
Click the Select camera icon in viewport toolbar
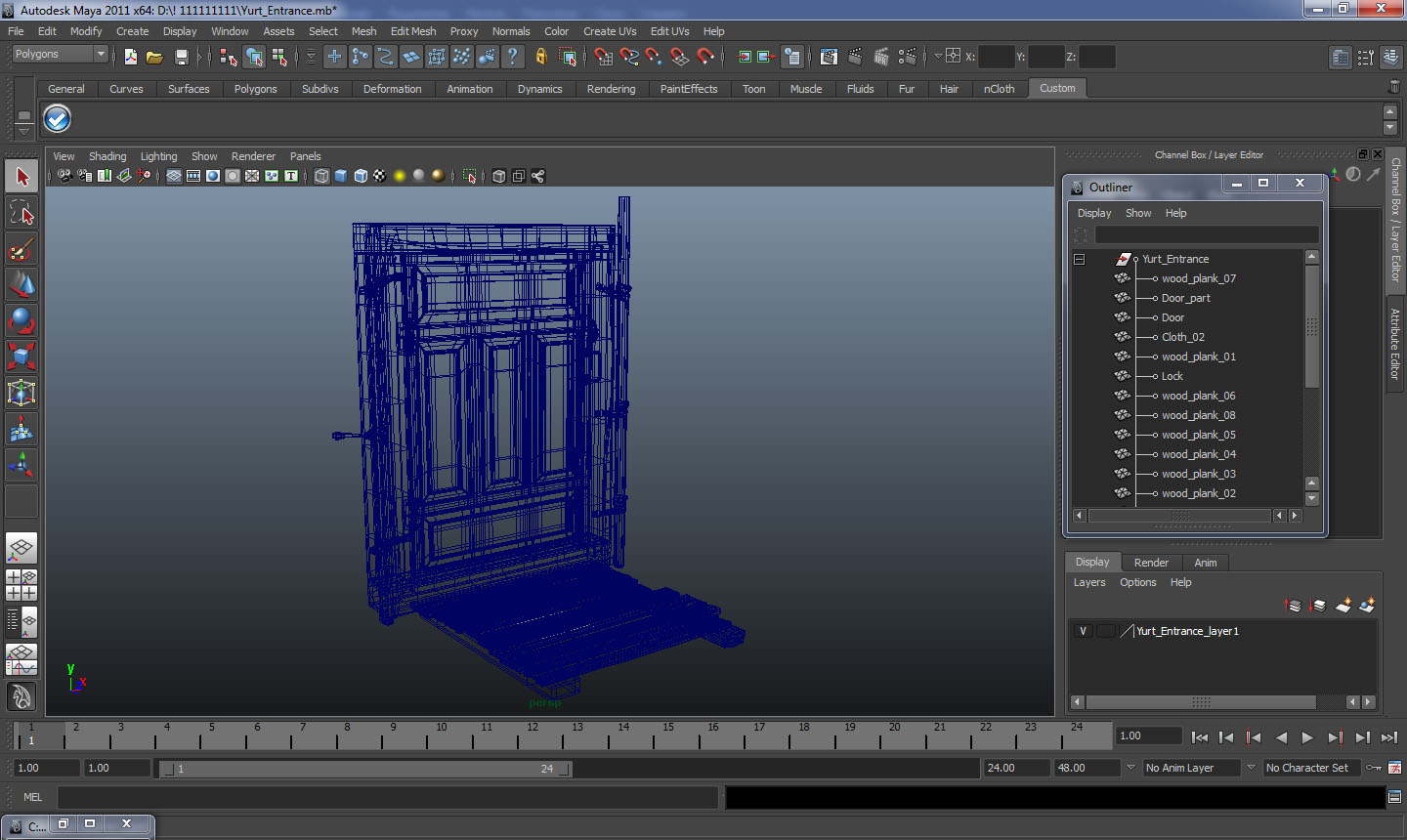(x=64, y=176)
